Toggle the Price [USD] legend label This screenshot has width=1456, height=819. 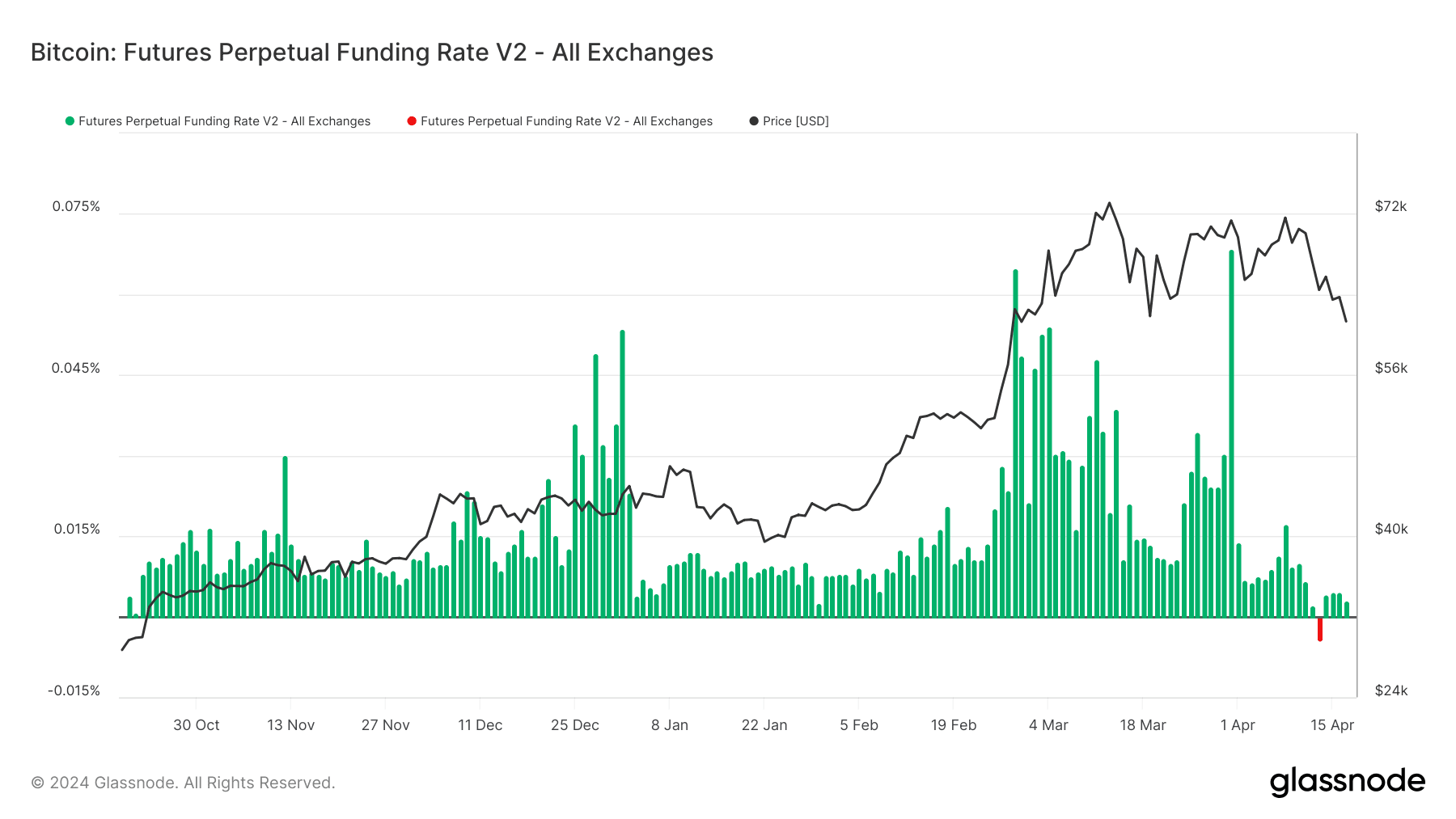(x=795, y=121)
